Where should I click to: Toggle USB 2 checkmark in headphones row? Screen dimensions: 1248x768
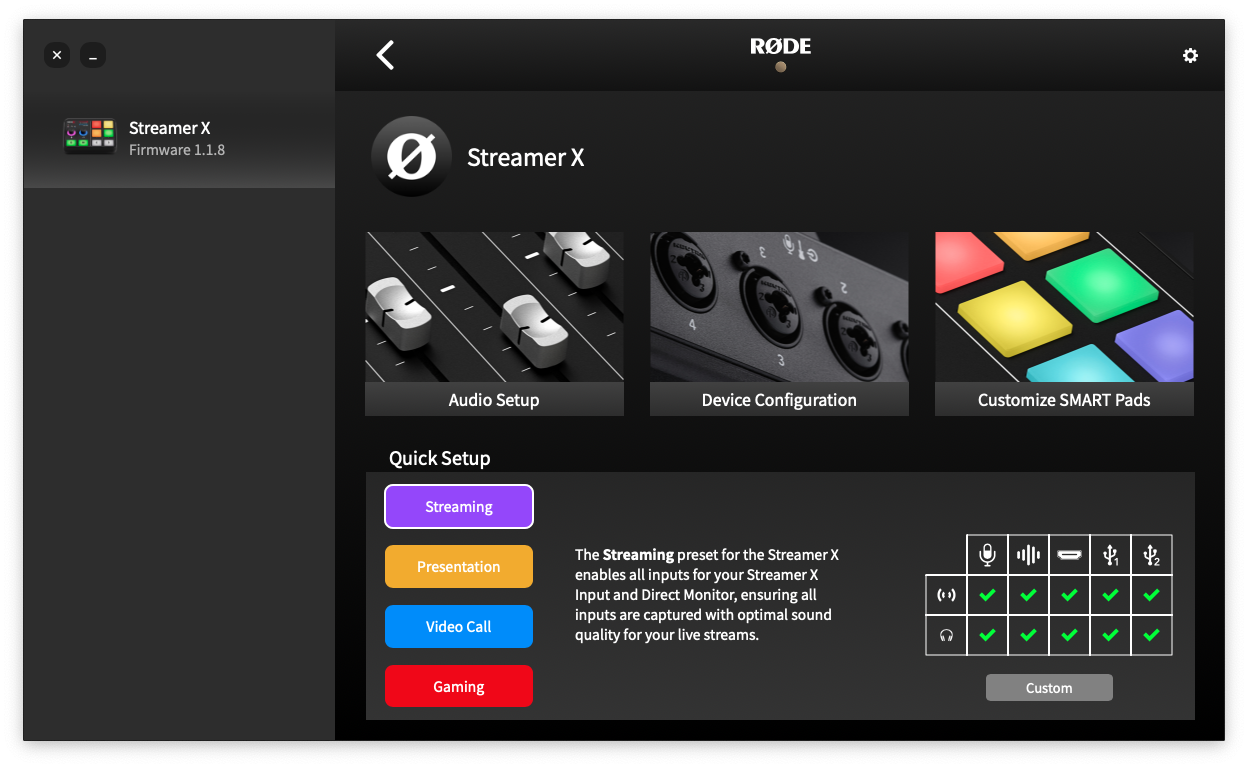pyautogui.click(x=1151, y=635)
